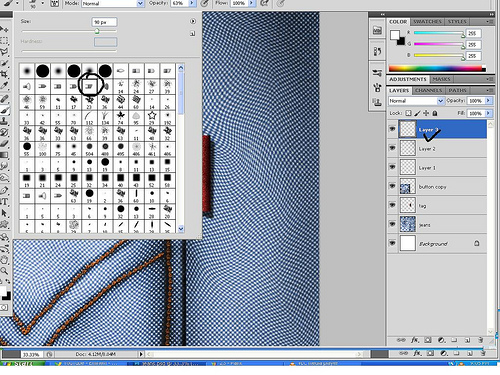500x375 pixels.
Task: Click the zoom percentage field in status bar
Action: [x=32, y=354]
